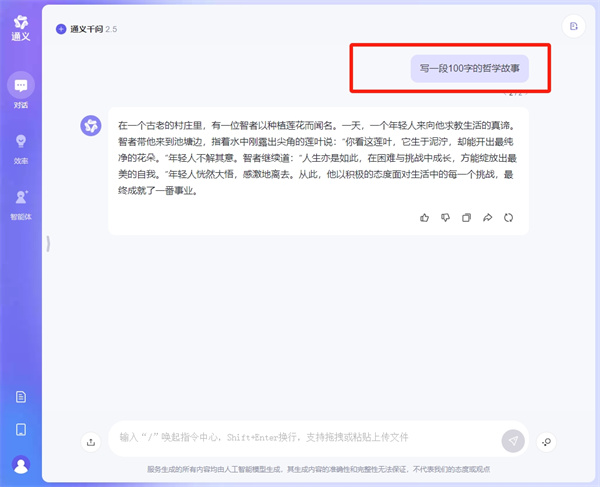Like the response with thumbs up
Image resolution: width=600 pixels, height=487 pixels.
pos(425,217)
